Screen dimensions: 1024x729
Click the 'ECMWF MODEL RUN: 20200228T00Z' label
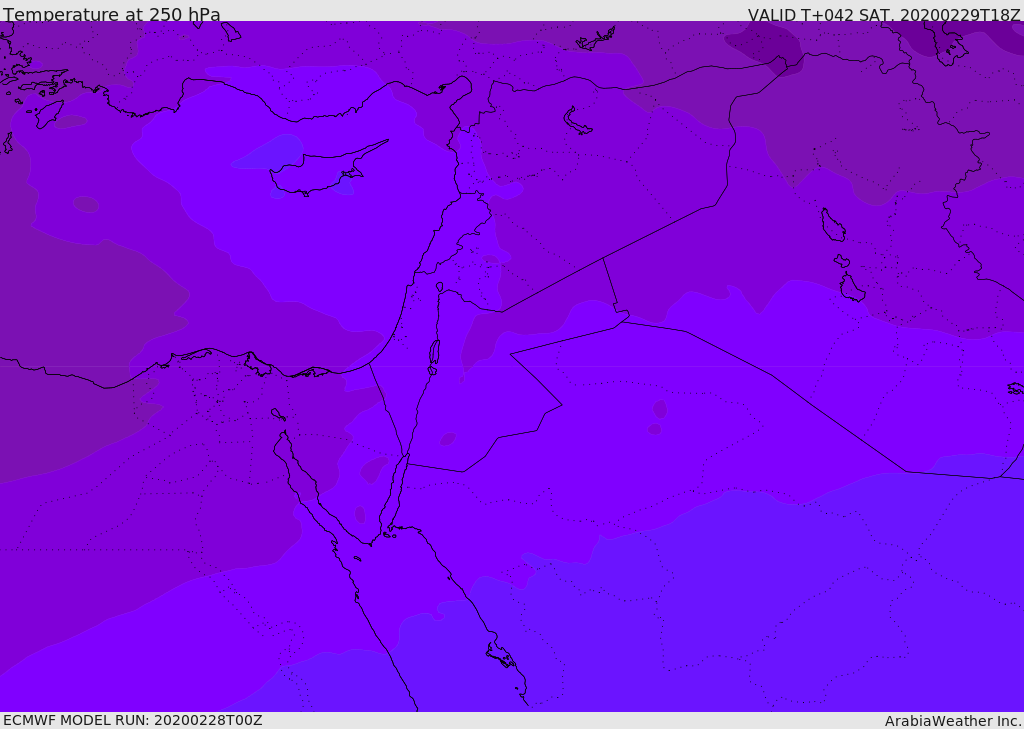click(133, 720)
